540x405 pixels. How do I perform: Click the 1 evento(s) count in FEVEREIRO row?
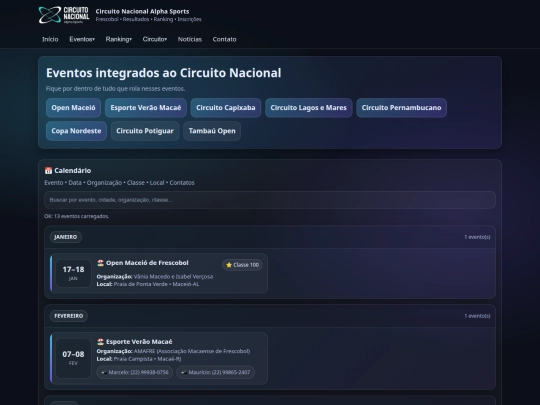(x=477, y=316)
